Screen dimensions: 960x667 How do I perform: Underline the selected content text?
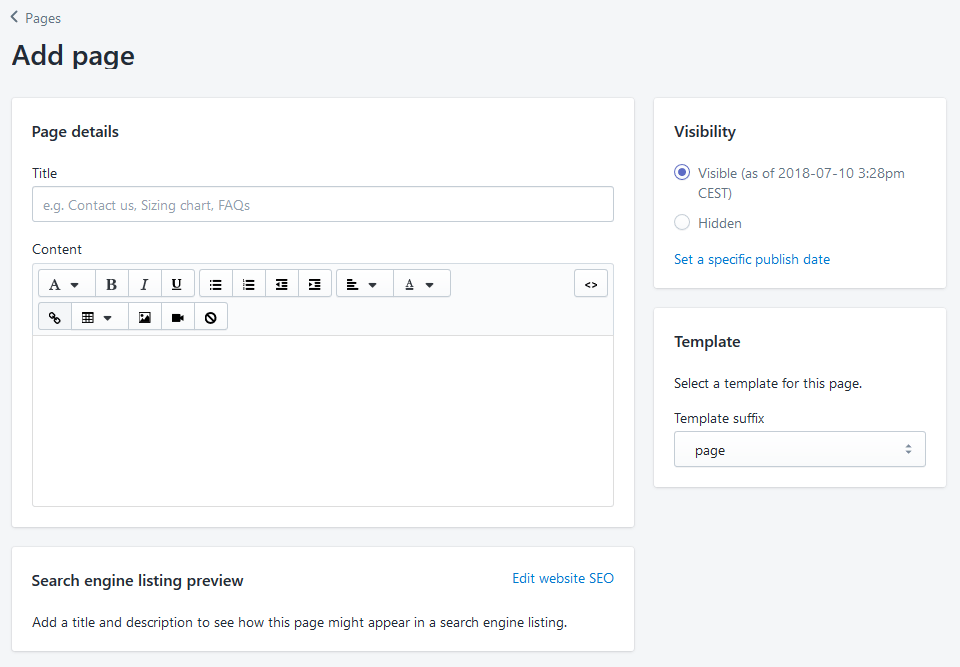[x=178, y=284]
